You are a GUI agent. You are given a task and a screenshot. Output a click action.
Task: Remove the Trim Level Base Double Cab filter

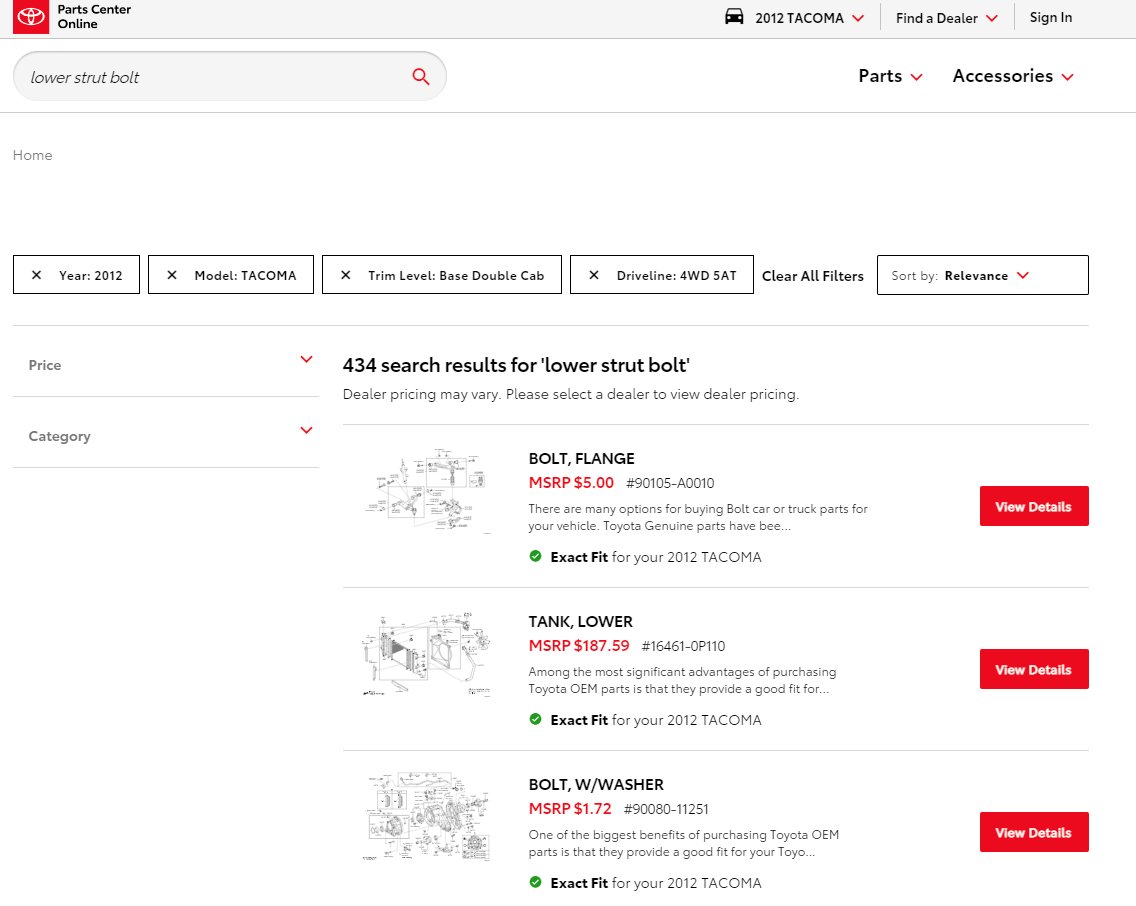346,275
